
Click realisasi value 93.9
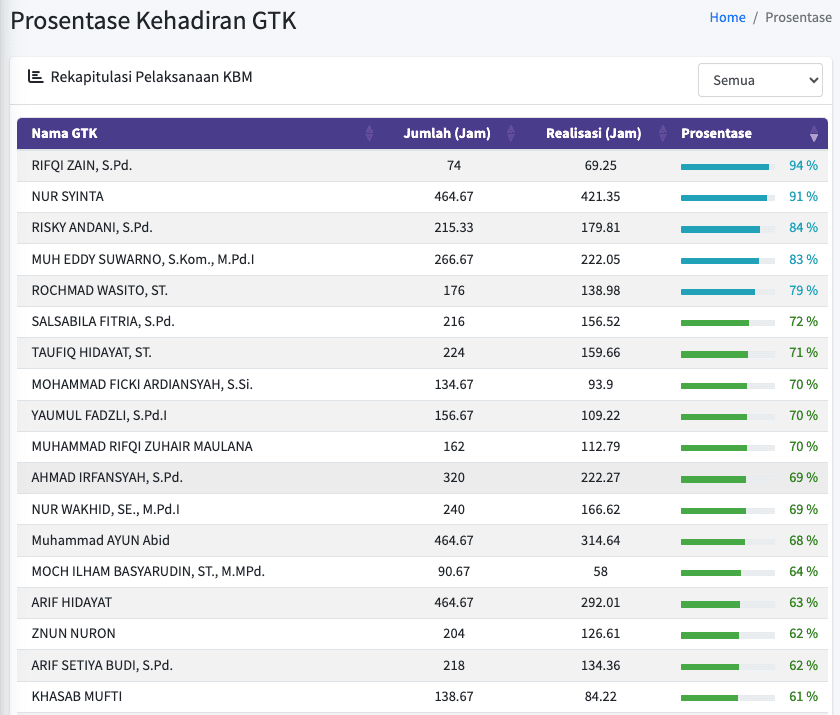(601, 385)
